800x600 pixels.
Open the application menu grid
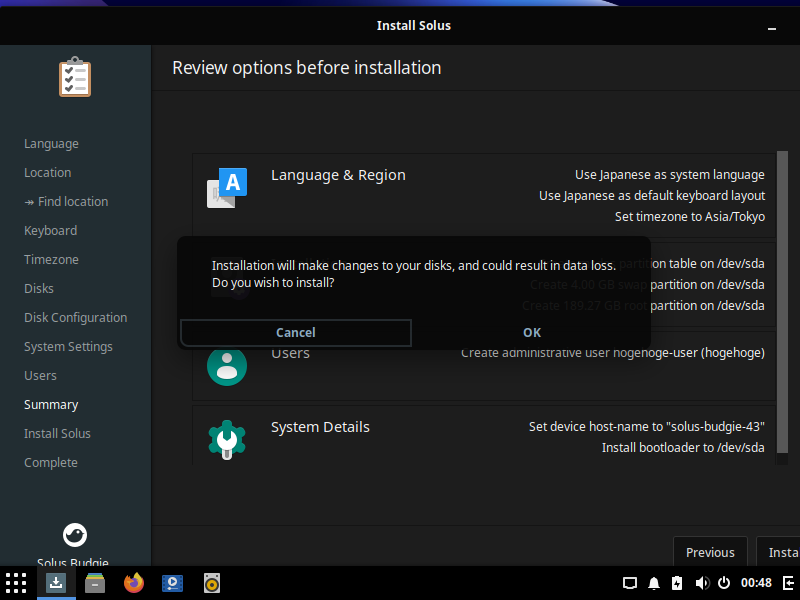[x=16, y=583]
